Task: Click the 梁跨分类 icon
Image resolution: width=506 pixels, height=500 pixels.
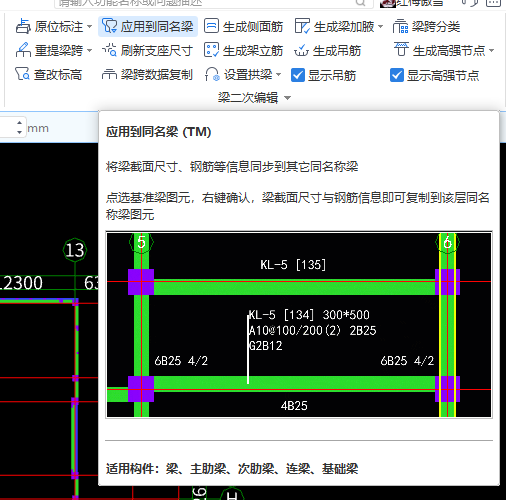Action: click(400, 26)
